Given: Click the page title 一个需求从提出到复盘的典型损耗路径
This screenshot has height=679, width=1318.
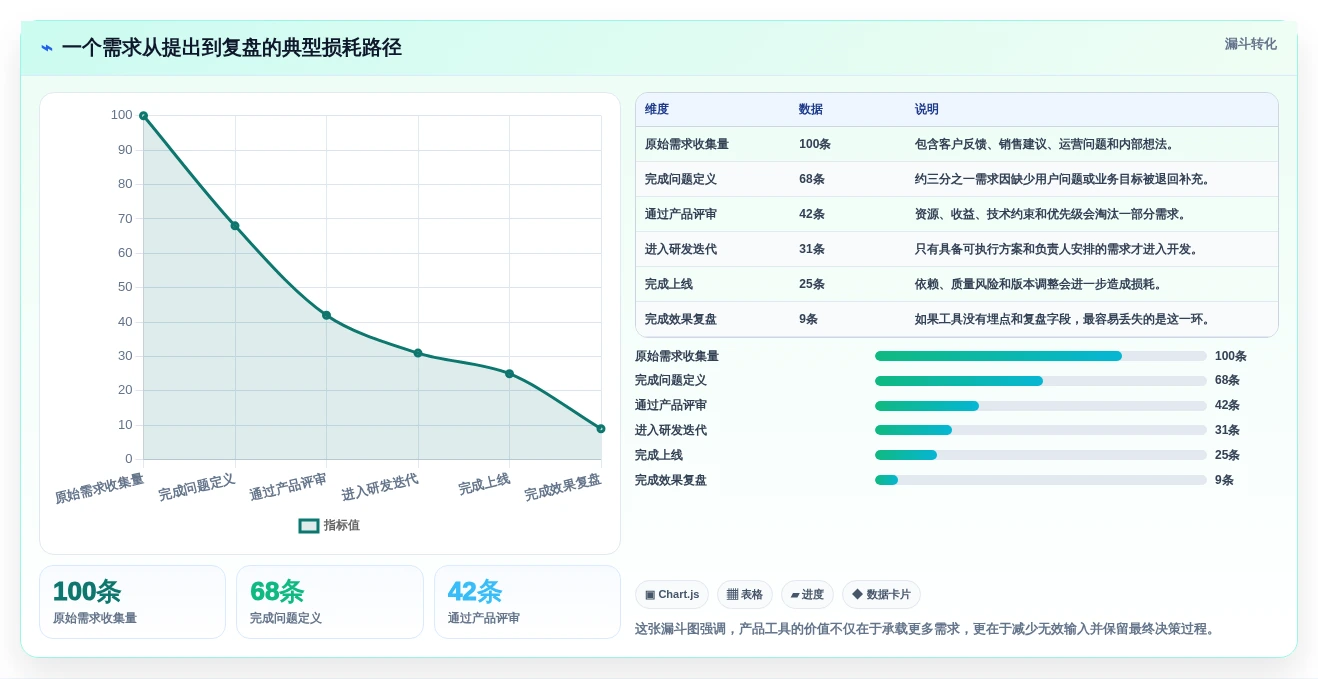Looking at the screenshot, I should pos(231,48).
